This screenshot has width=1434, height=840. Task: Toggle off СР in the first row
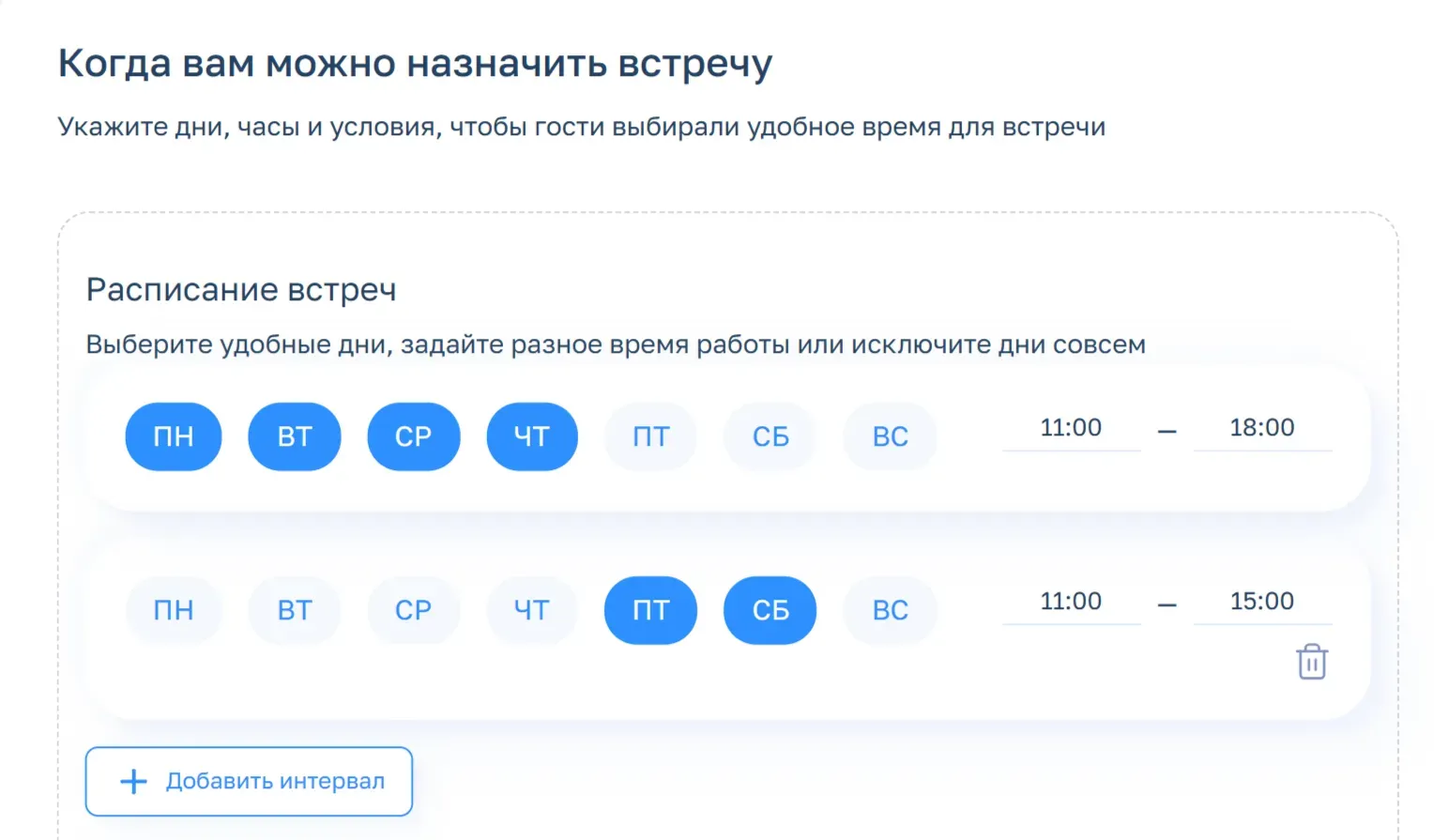tap(413, 436)
